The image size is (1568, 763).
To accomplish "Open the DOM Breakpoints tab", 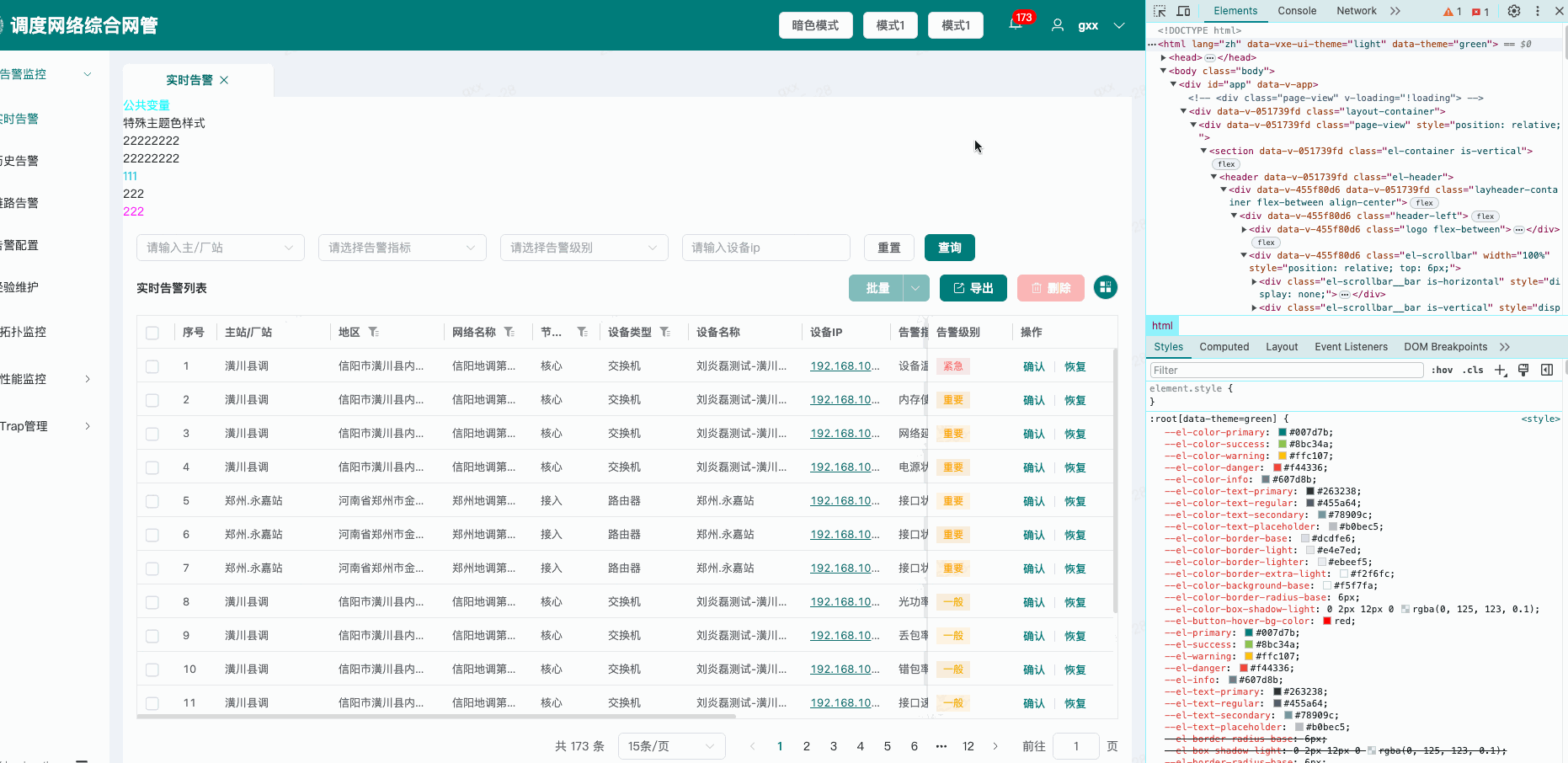I will (1445, 347).
